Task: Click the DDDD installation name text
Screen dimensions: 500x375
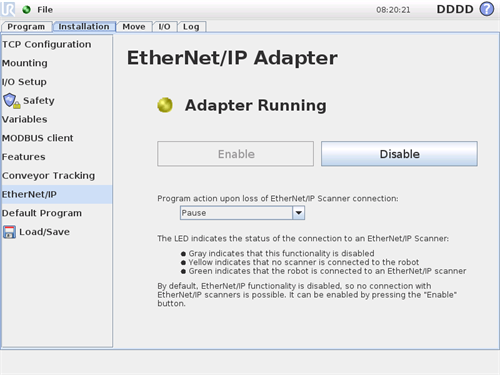Action: 455,9
